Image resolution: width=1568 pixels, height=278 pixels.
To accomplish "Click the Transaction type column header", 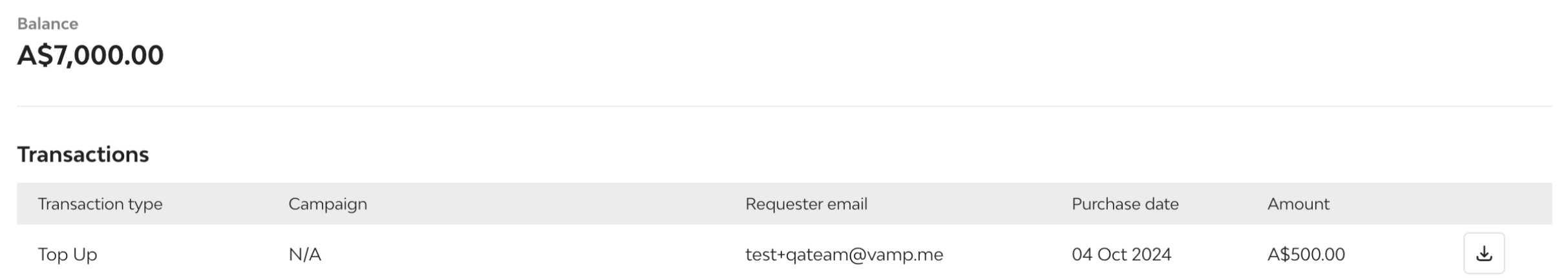I will 100,204.
